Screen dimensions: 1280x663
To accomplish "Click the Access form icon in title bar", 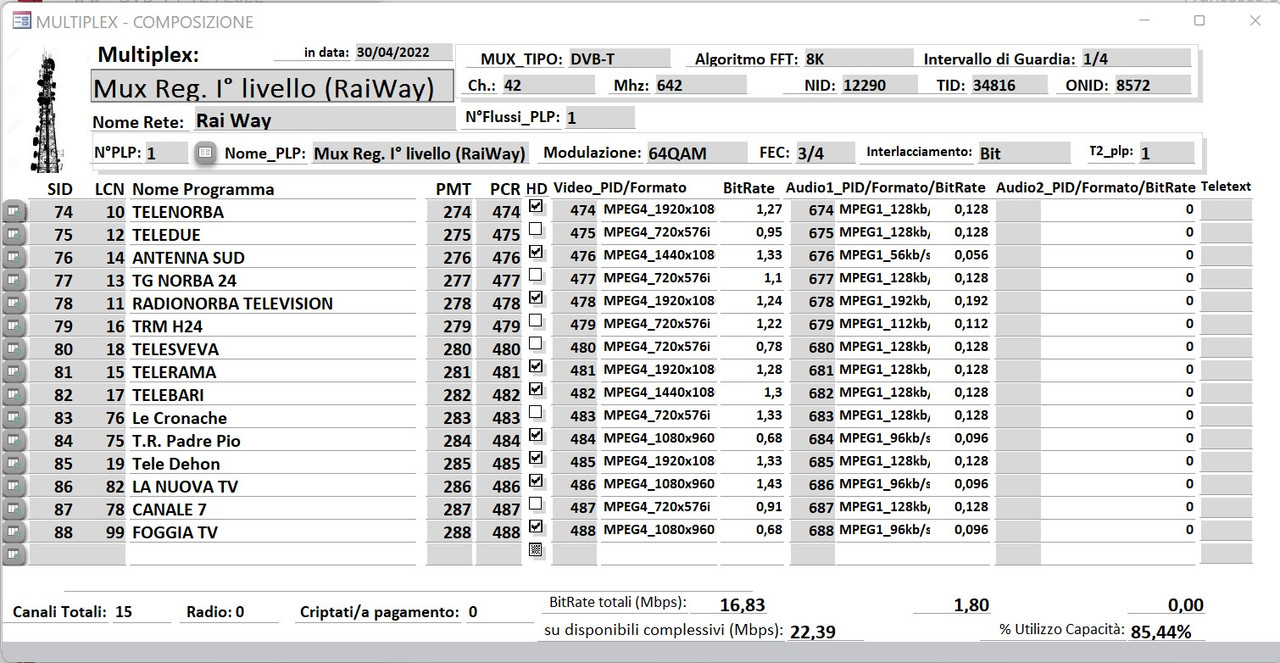I will [21, 21].
